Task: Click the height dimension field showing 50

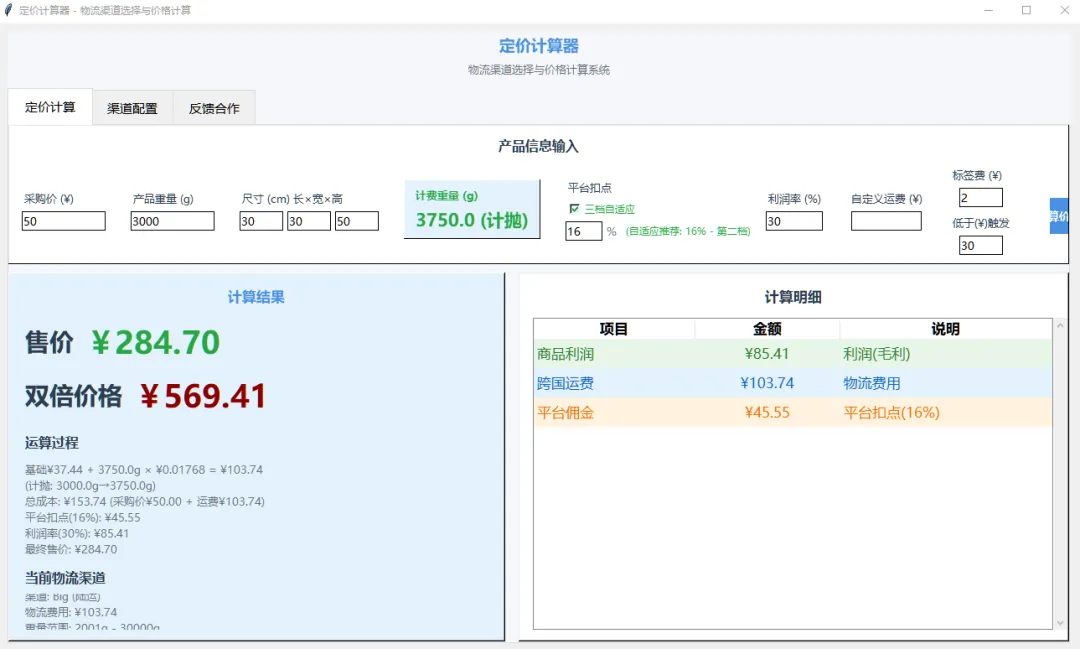Action: 357,221
